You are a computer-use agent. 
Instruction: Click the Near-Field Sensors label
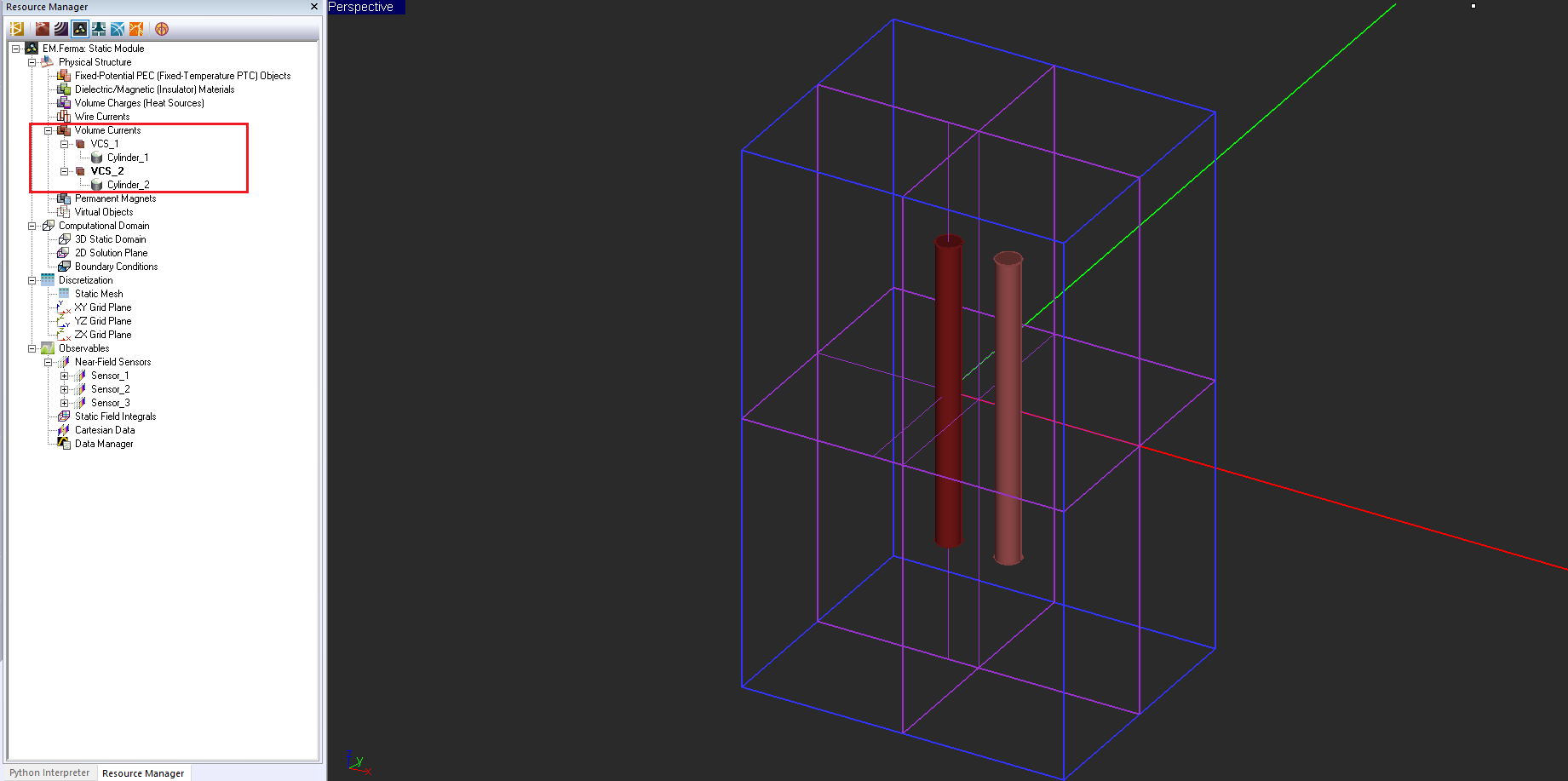112,362
